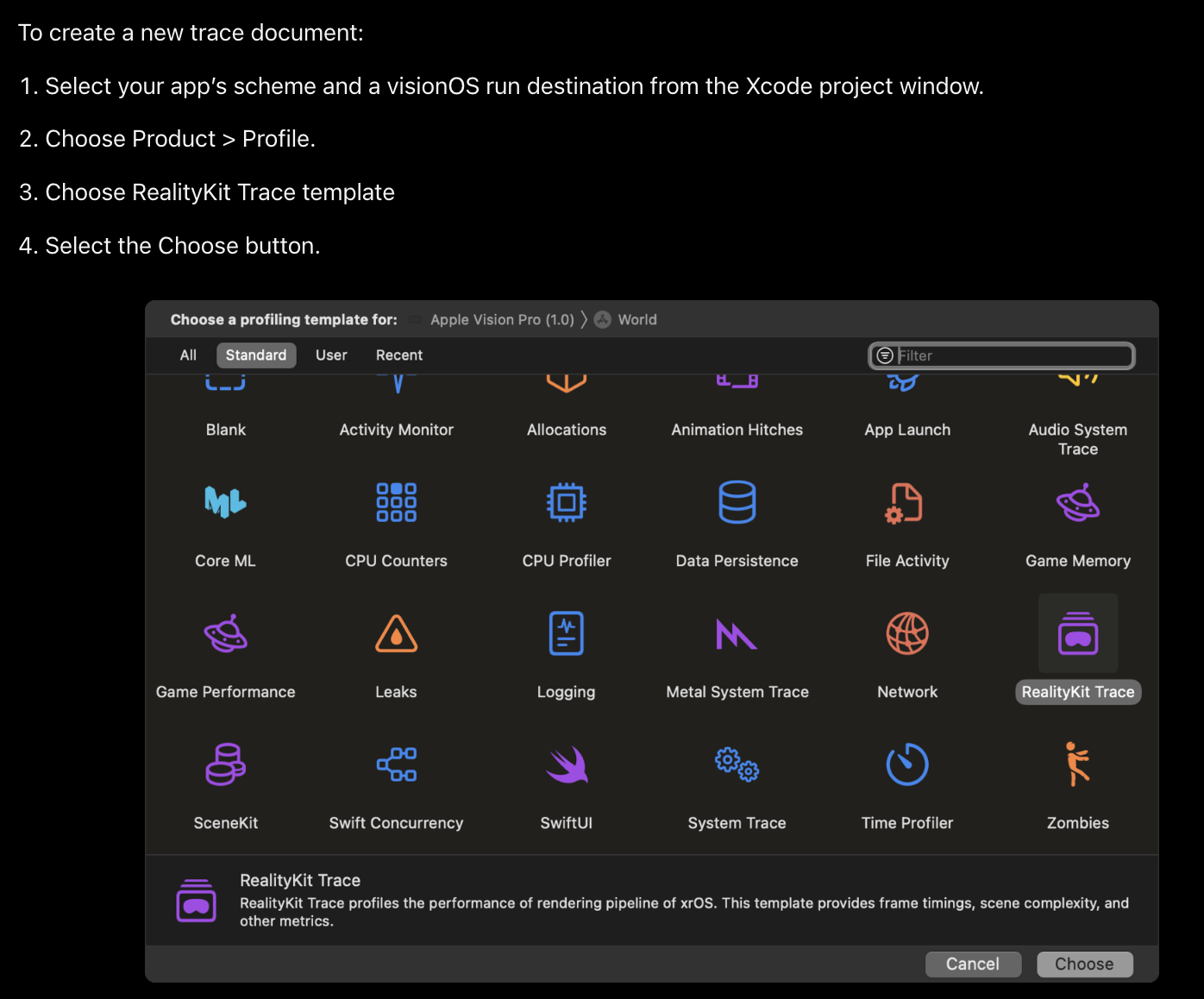This screenshot has width=1204, height=999.
Task: Select the Metal System Trace icon
Action: point(737,634)
